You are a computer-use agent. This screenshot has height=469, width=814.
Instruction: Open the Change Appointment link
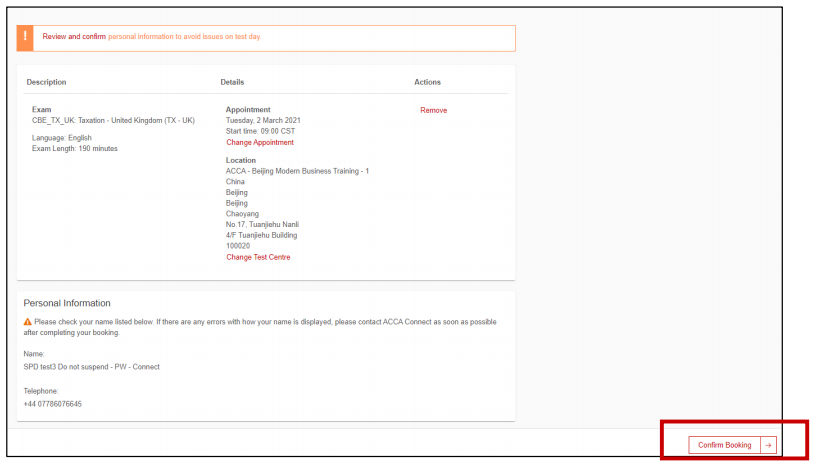[x=260, y=142]
